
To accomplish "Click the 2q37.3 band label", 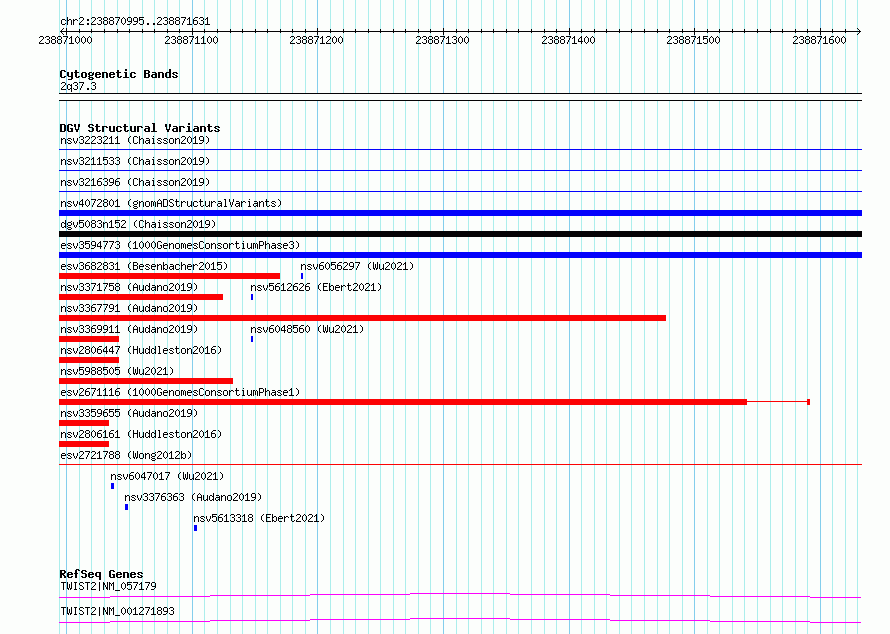I will pos(78,86).
